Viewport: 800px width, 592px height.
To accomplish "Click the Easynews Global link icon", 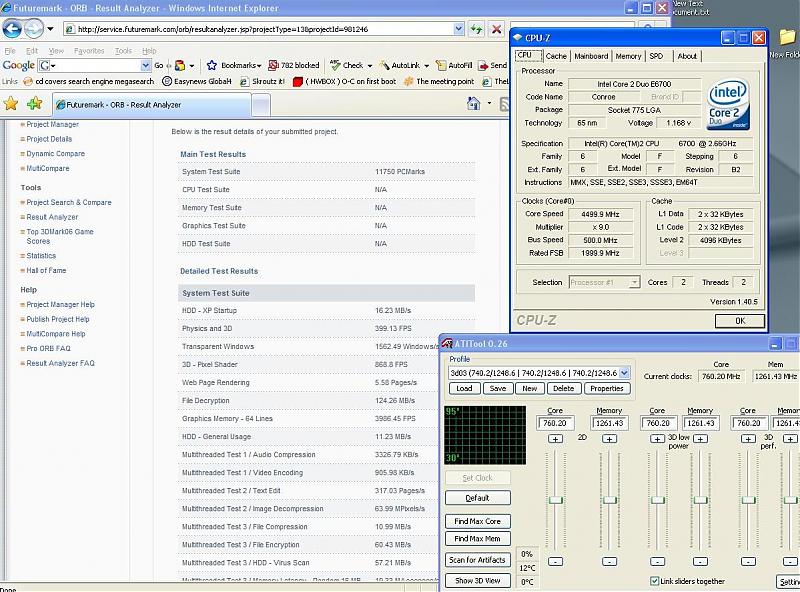I will (x=166, y=81).
